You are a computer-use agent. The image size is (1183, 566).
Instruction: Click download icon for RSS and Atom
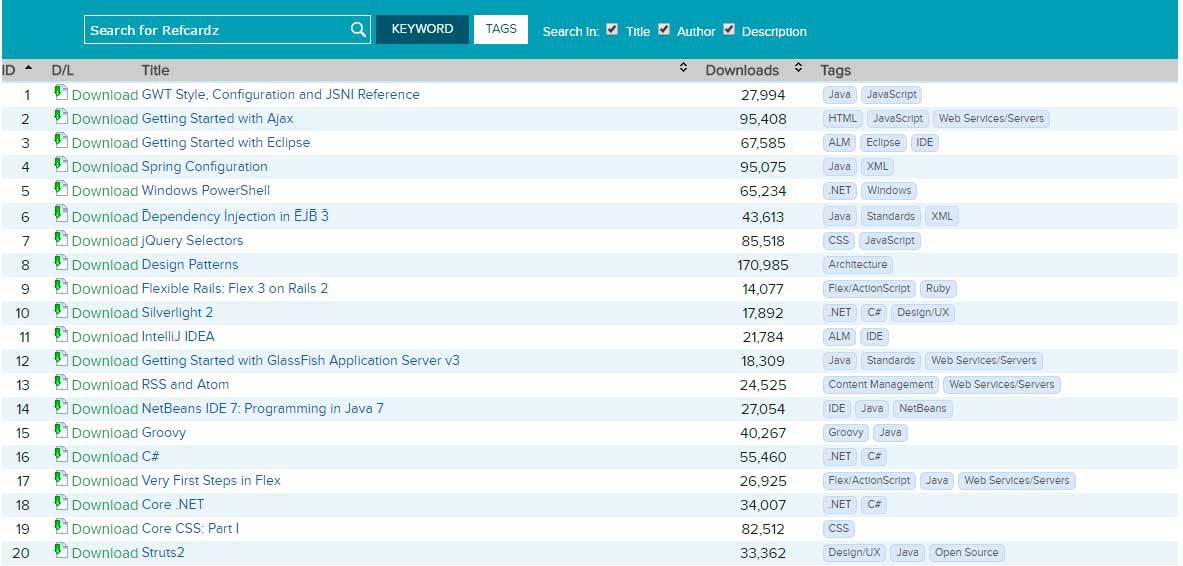pyautogui.click(x=61, y=383)
